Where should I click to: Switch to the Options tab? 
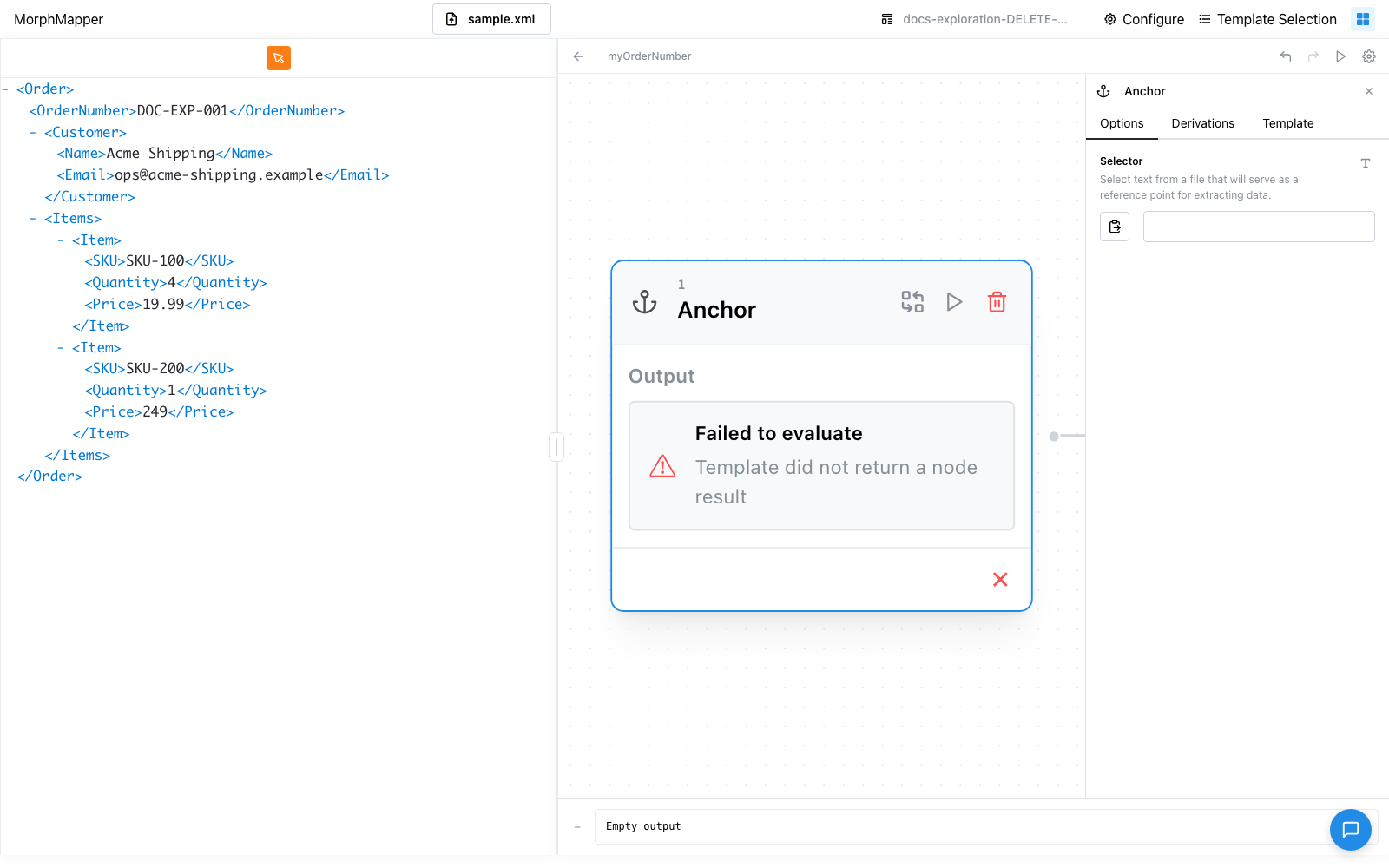1122,123
